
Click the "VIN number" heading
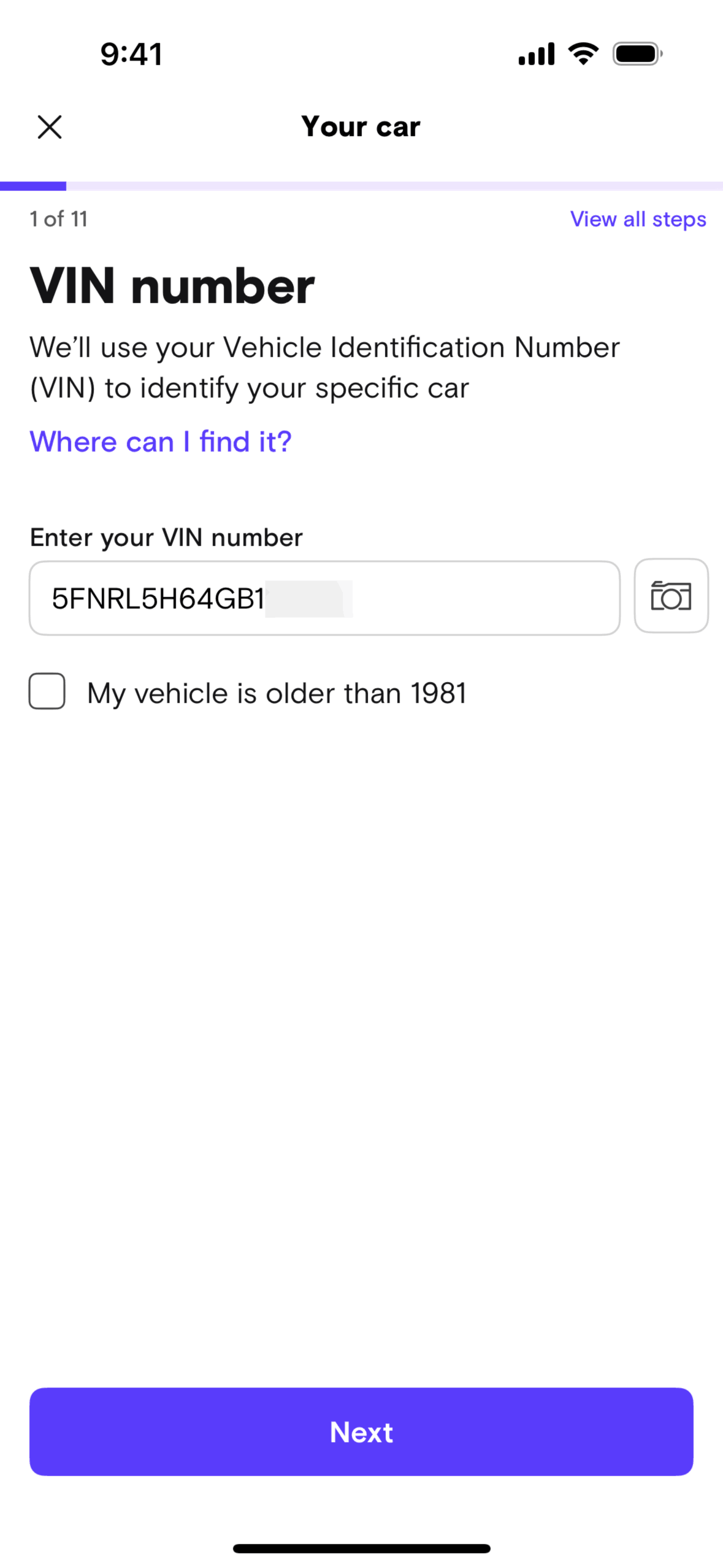172,286
